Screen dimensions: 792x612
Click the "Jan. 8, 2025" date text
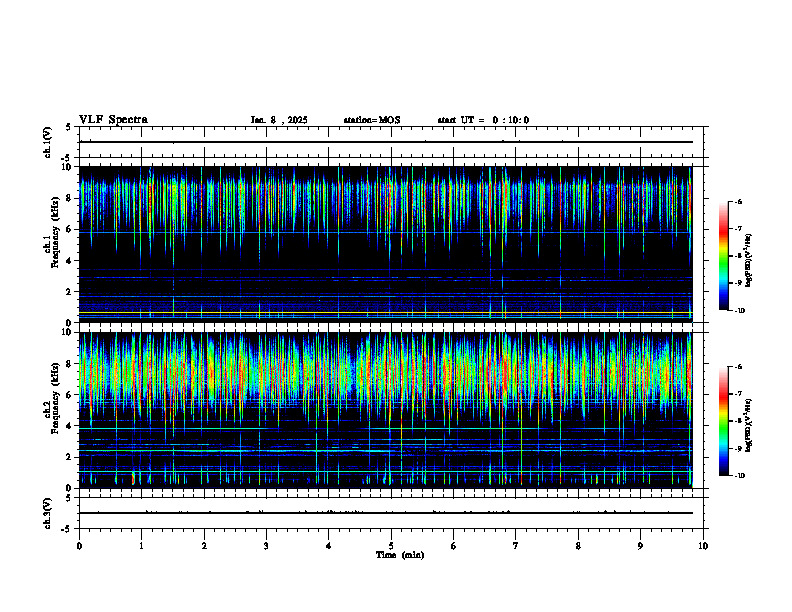tap(279, 120)
